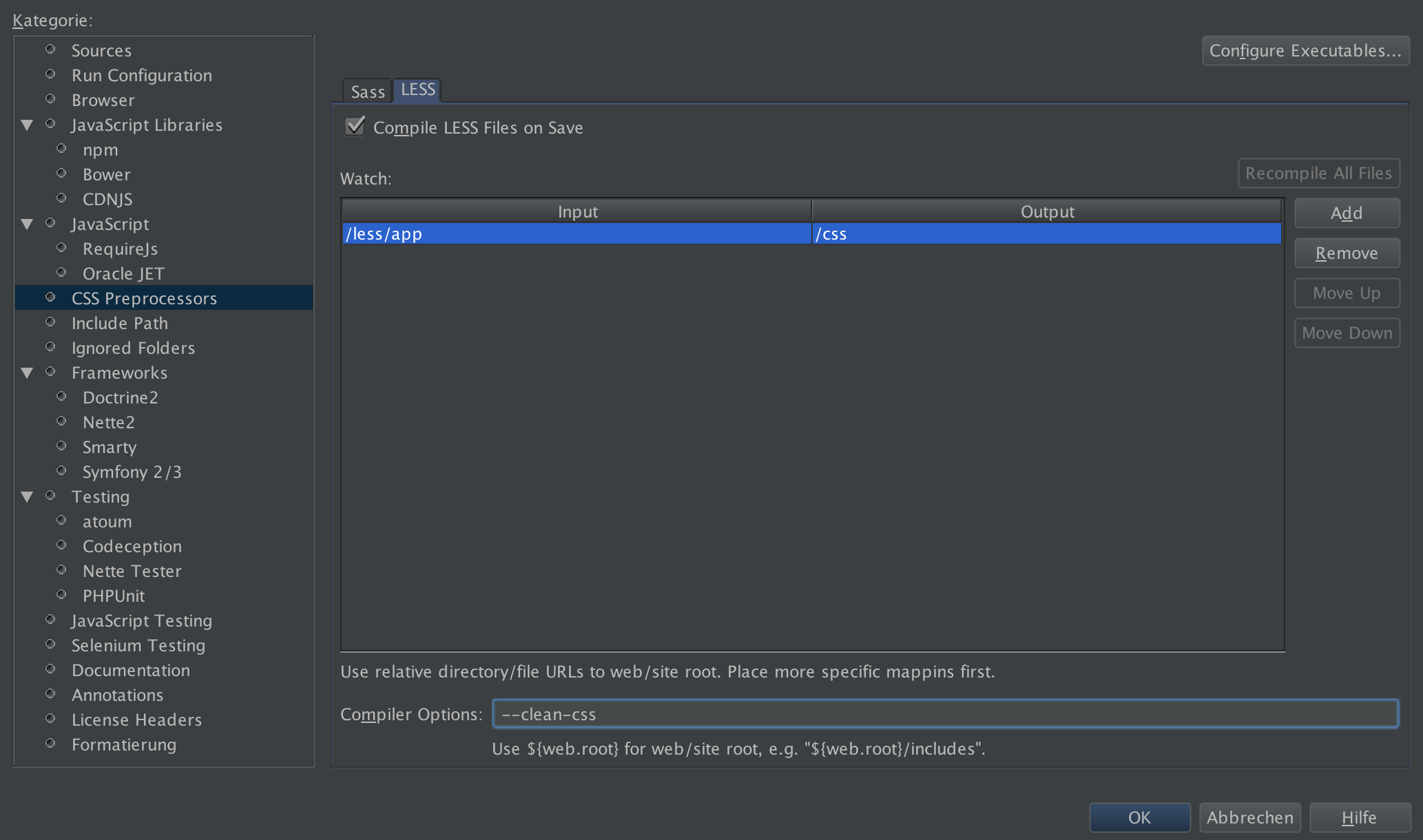Select the Documentation category
Image resolution: width=1423 pixels, height=840 pixels.
coord(131,671)
